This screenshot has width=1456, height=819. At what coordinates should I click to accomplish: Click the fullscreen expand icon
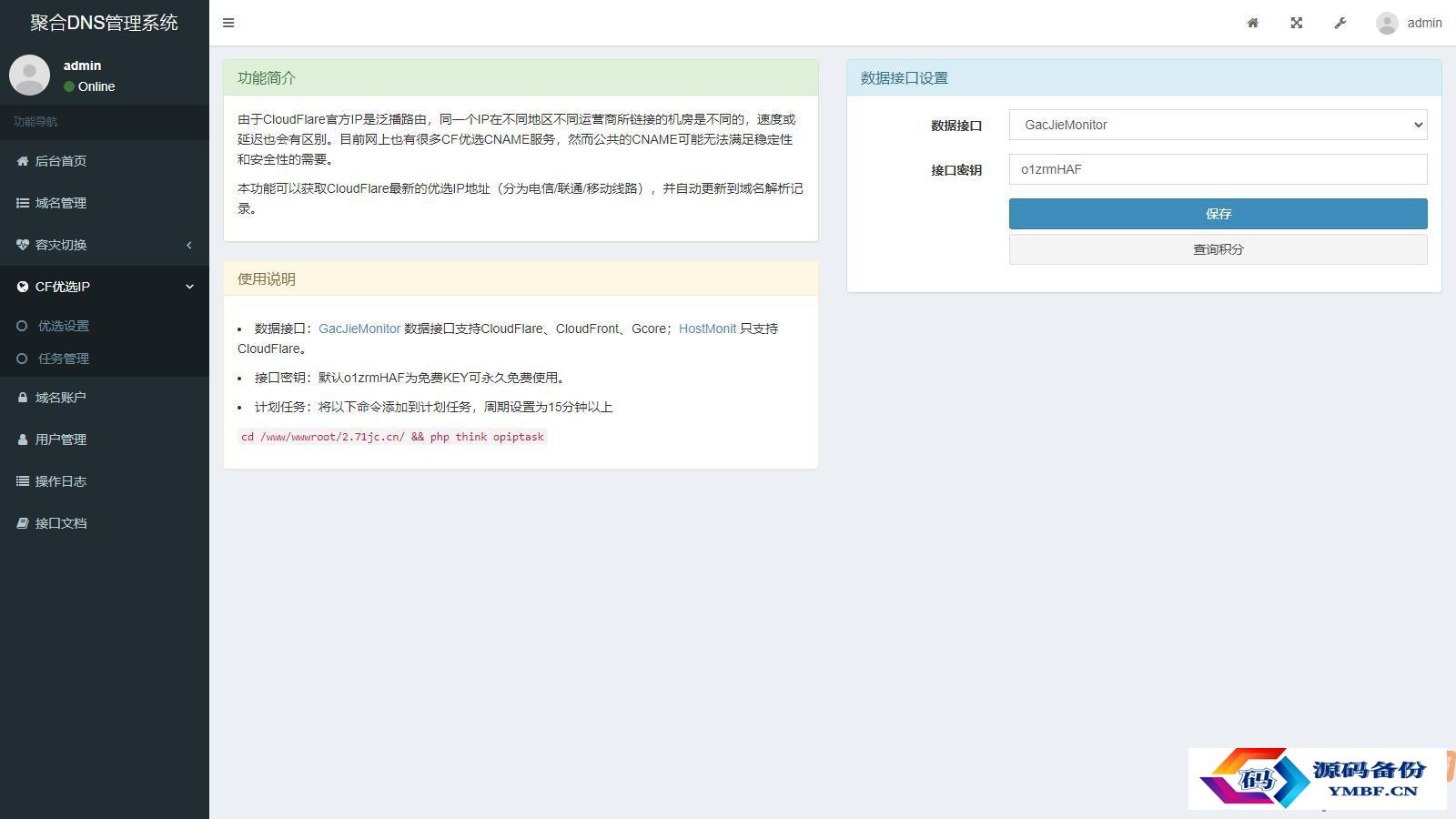[1297, 23]
